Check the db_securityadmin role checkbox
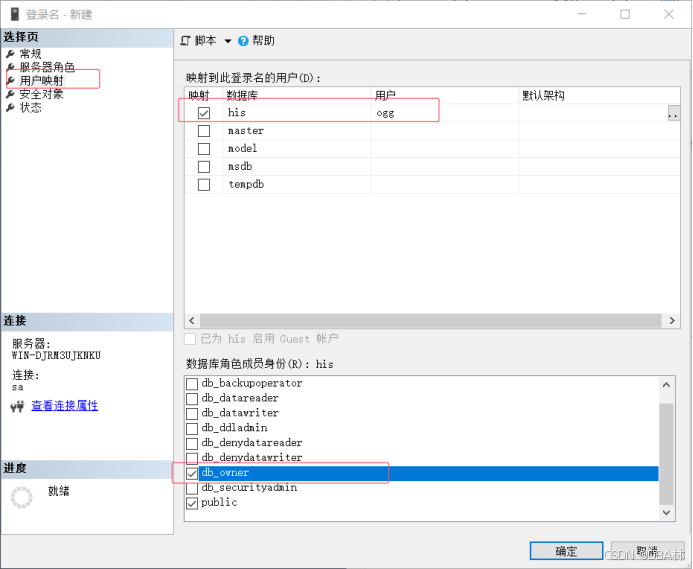The width and height of the screenshot is (693, 569). pyautogui.click(x=192, y=489)
